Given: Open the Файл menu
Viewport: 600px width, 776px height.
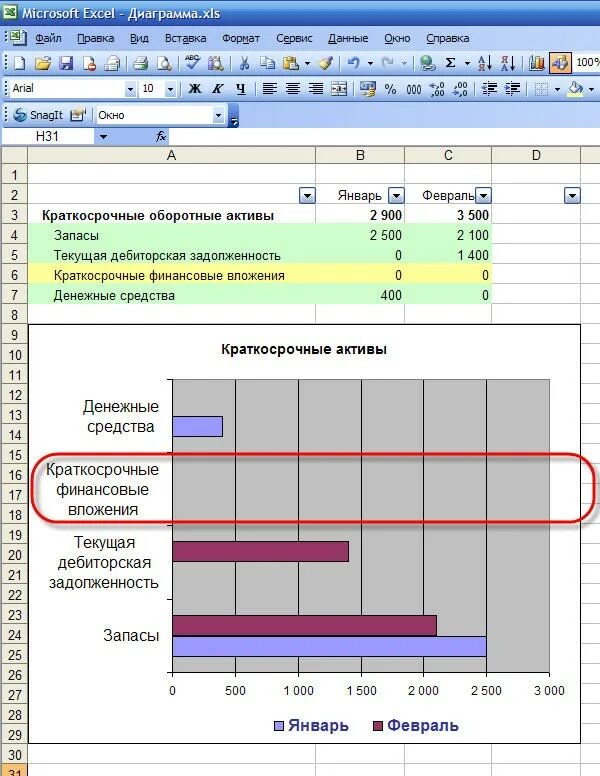Looking at the screenshot, I should tap(48, 38).
